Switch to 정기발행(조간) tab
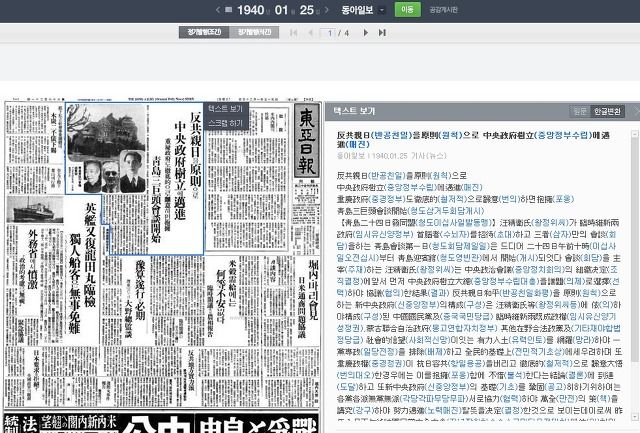 point(204,32)
